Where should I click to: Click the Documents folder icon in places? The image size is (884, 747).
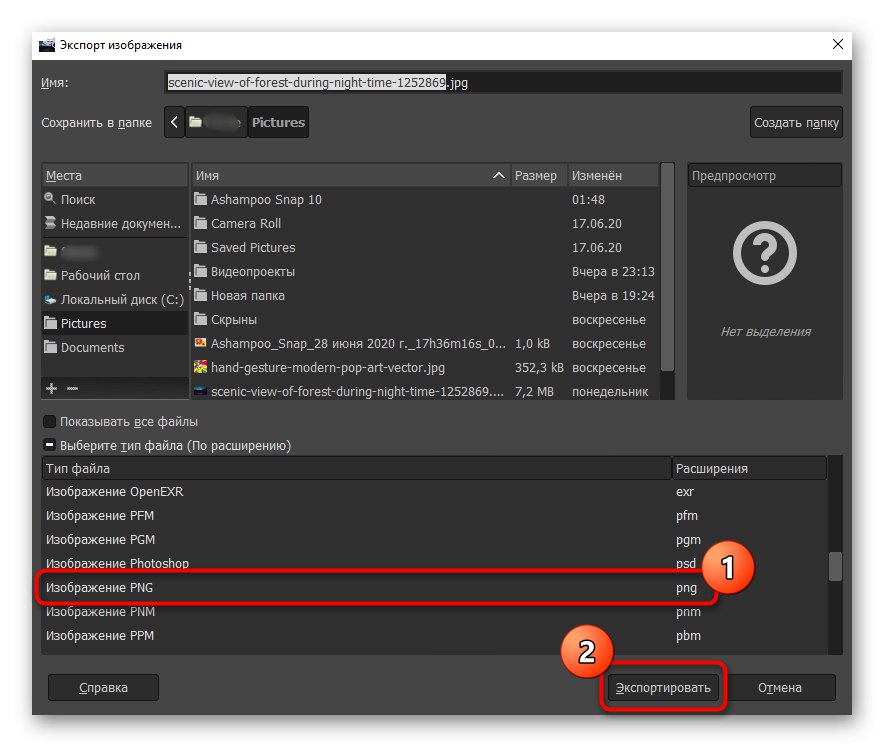click(50, 347)
